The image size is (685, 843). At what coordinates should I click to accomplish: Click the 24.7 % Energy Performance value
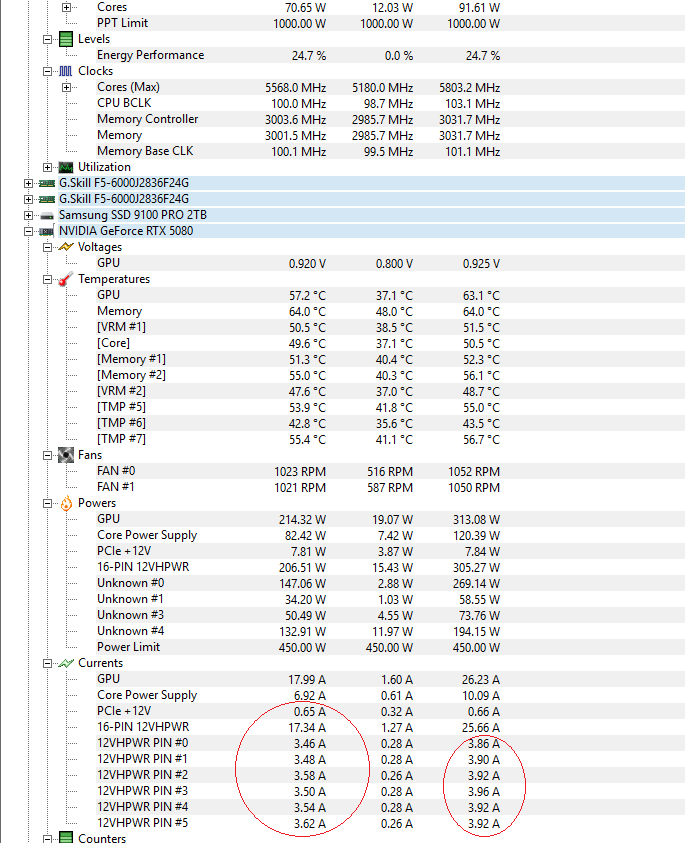(x=309, y=56)
